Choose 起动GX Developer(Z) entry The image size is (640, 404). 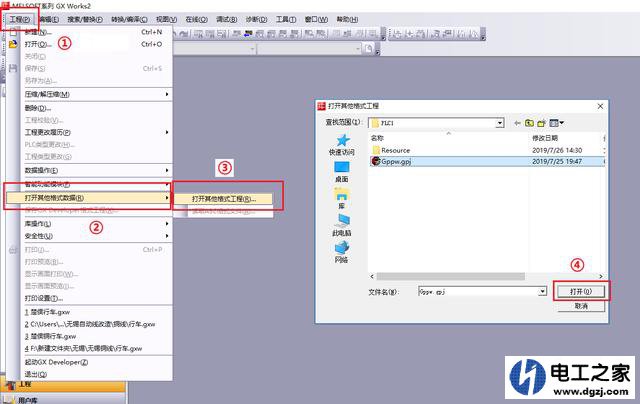click(96, 362)
